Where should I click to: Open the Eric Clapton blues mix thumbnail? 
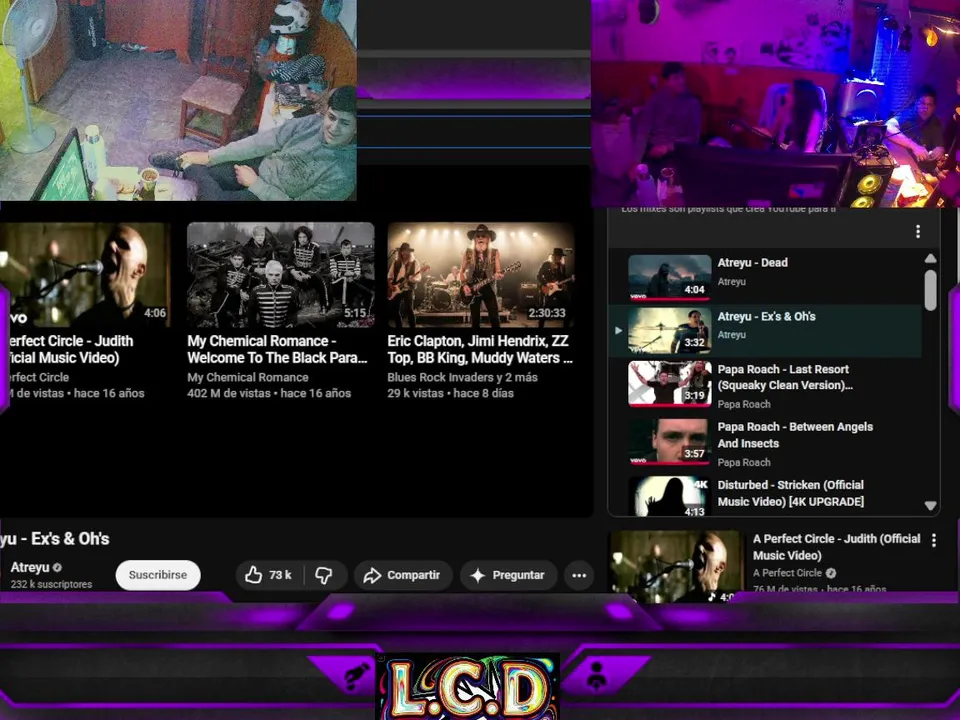[481, 275]
